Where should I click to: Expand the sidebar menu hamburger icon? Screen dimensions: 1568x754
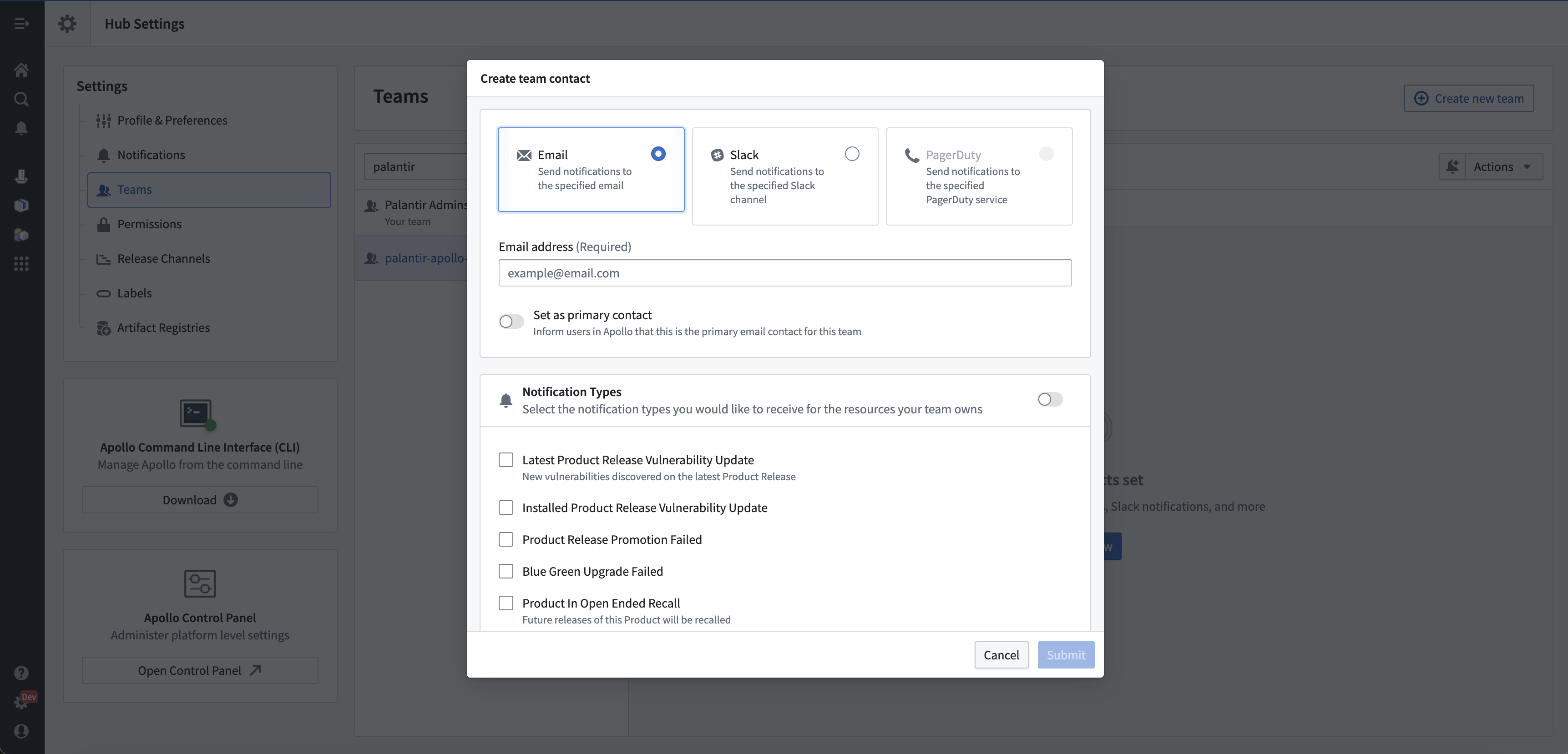tap(21, 24)
